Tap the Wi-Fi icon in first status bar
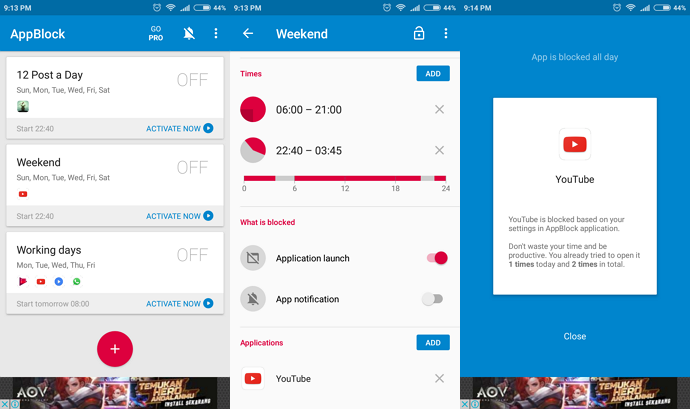This screenshot has width=690, height=409. [x=171, y=7]
